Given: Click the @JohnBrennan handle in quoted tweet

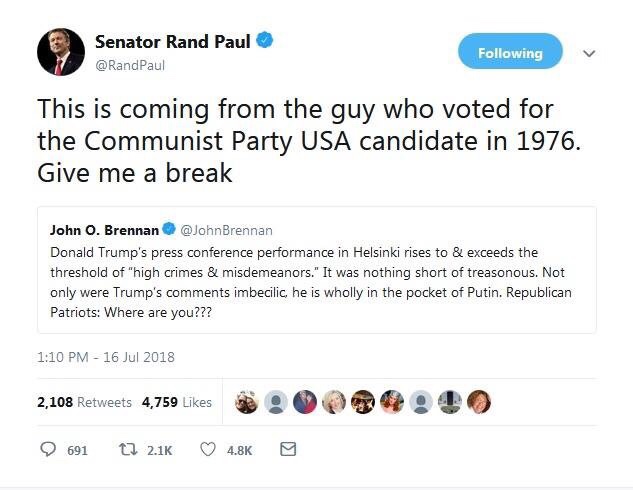Looking at the screenshot, I should point(226,231).
